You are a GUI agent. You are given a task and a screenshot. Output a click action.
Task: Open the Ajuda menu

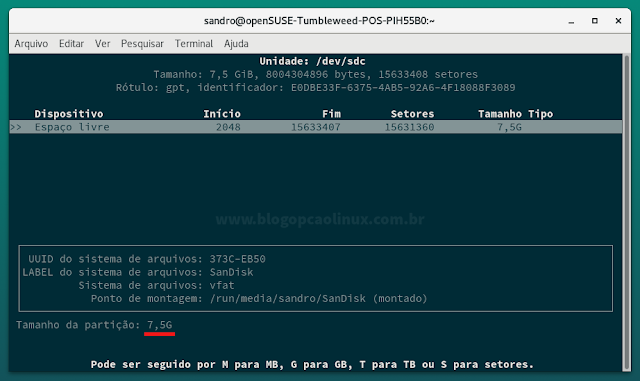click(x=236, y=44)
